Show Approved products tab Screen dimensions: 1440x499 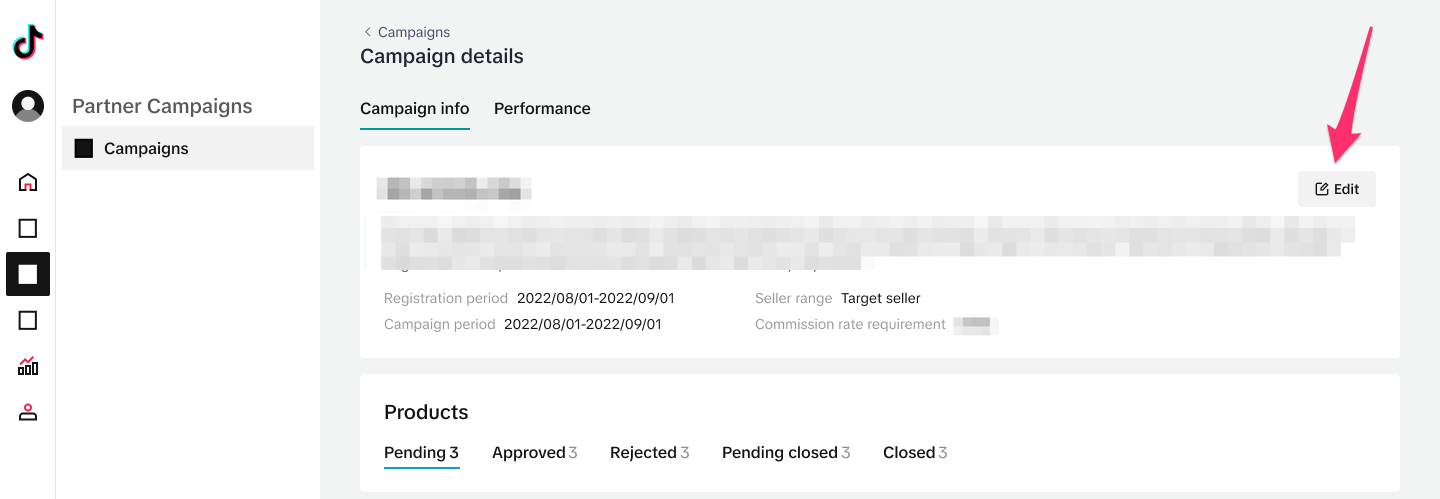[x=534, y=453]
